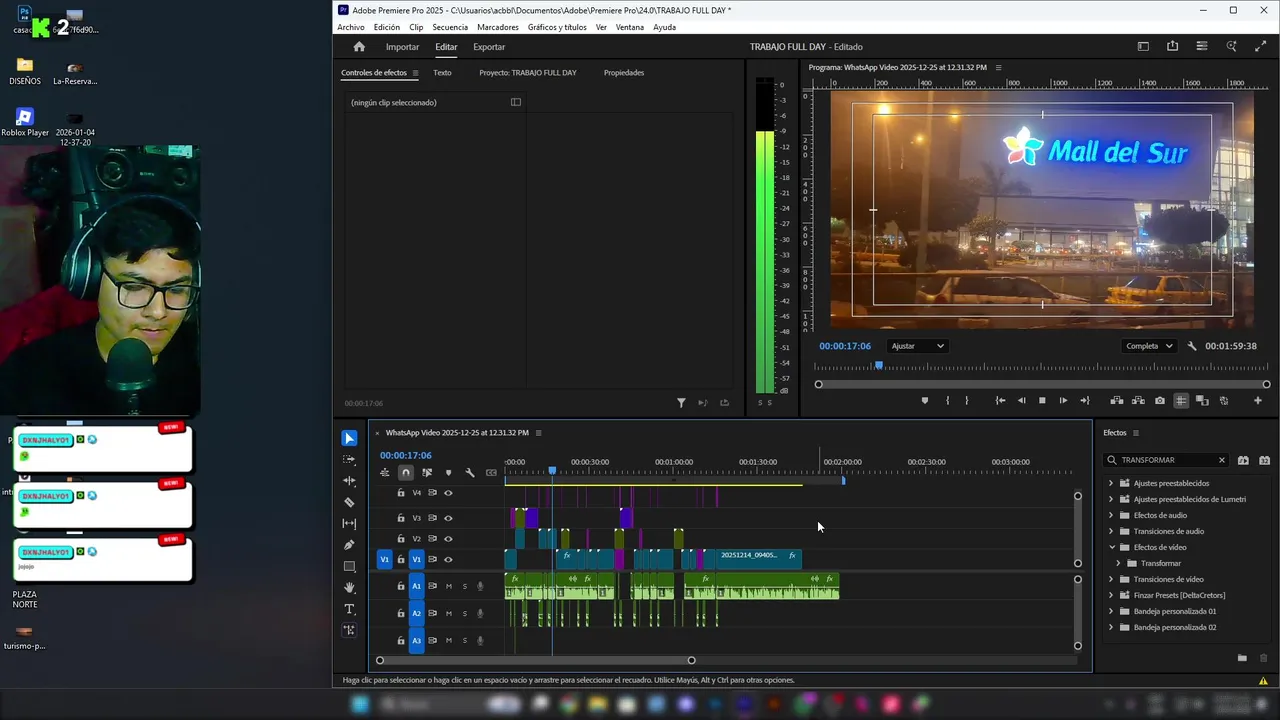Solo audio track A2
The width and height of the screenshot is (1280, 720).
point(464,613)
